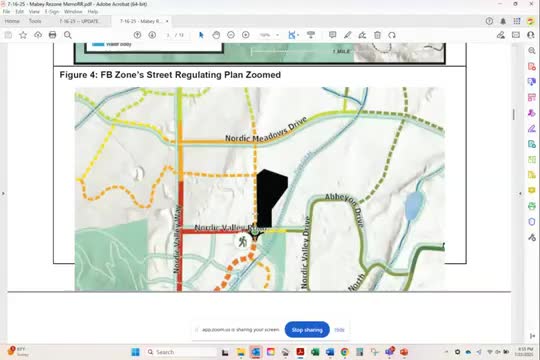Screen dimensions: 540x360
Task: Open the fill and sign icon
Action: tap(501, 35)
